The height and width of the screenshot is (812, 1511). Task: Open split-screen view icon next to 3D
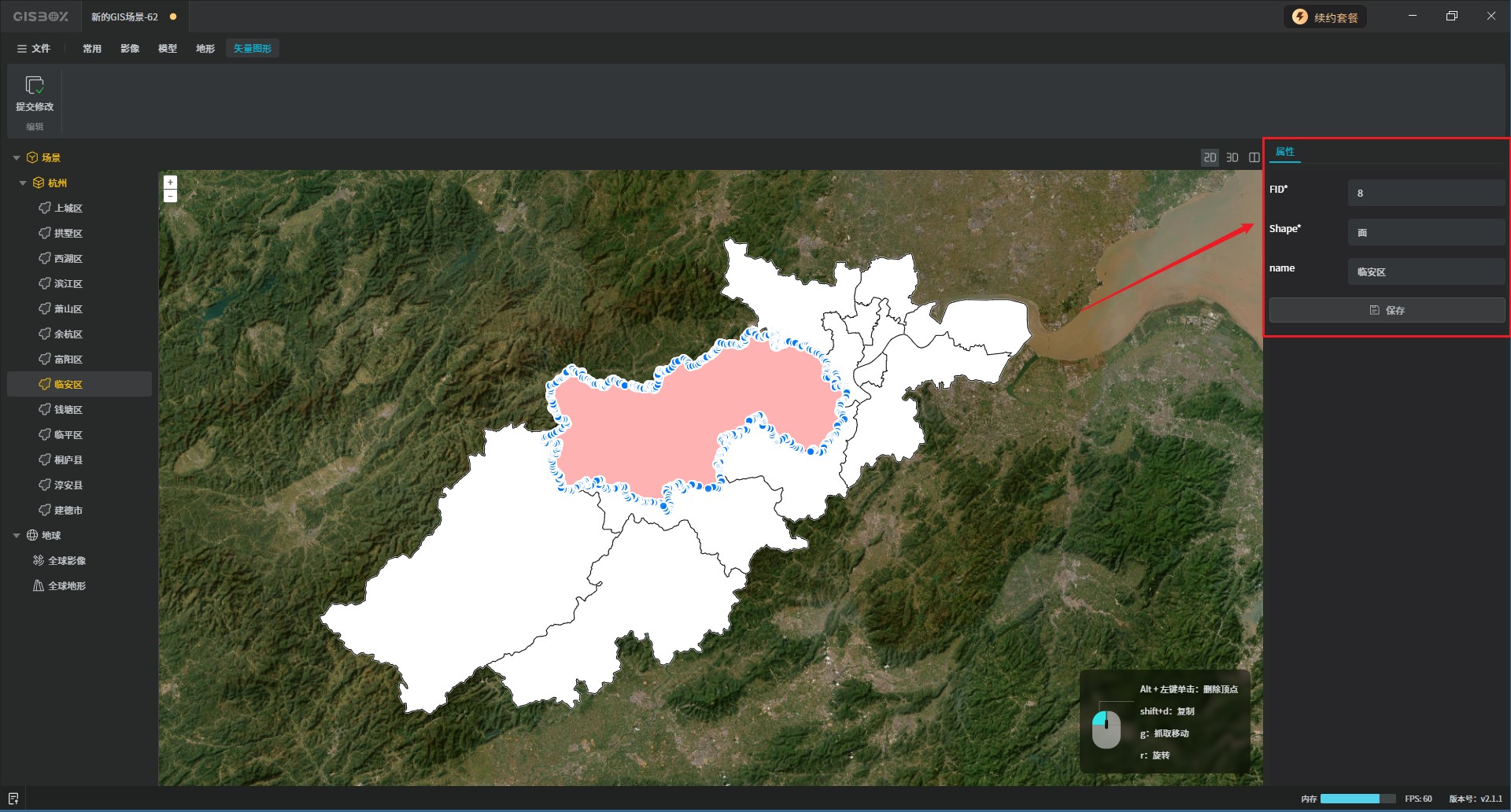tap(1254, 157)
